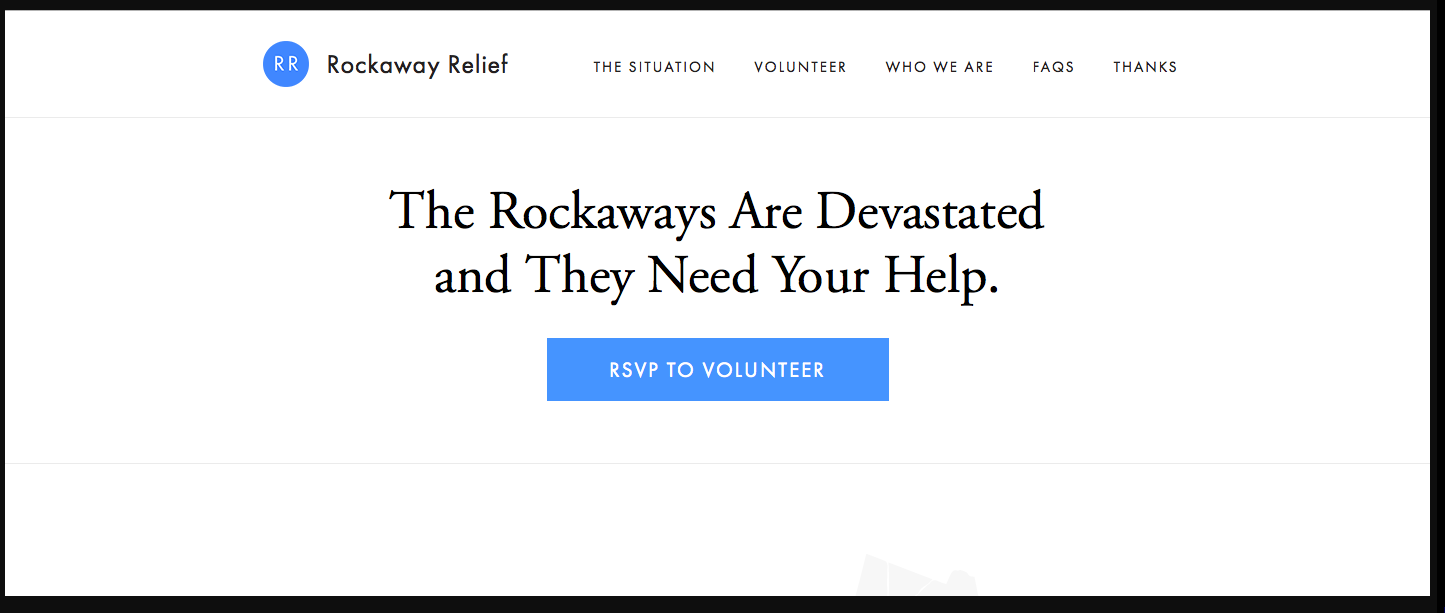Select Who We Are in navigation
The image size is (1445, 613).
939,67
